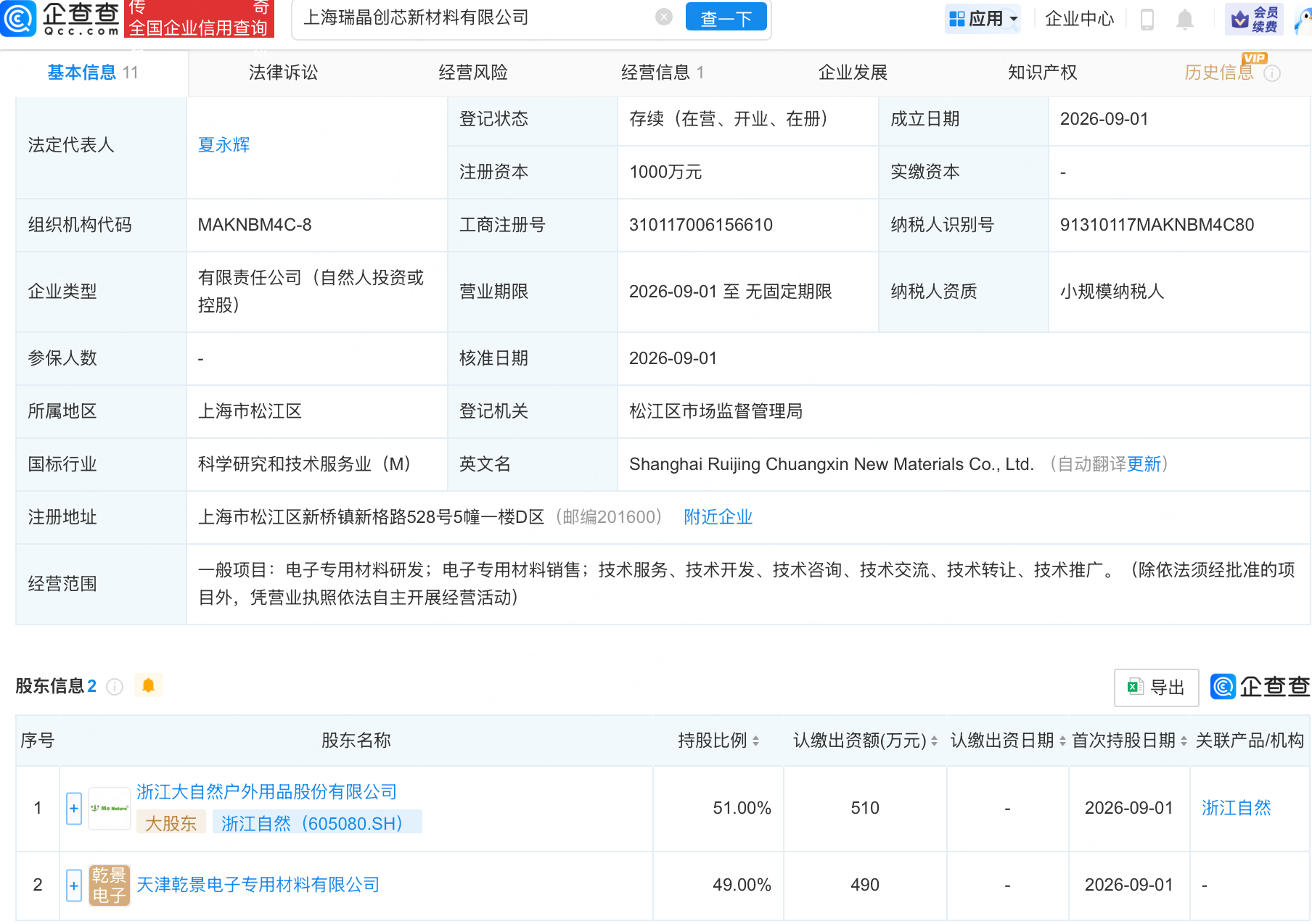Click the Qcc.com logo icon
Image resolution: width=1312 pixels, height=924 pixels.
18,18
